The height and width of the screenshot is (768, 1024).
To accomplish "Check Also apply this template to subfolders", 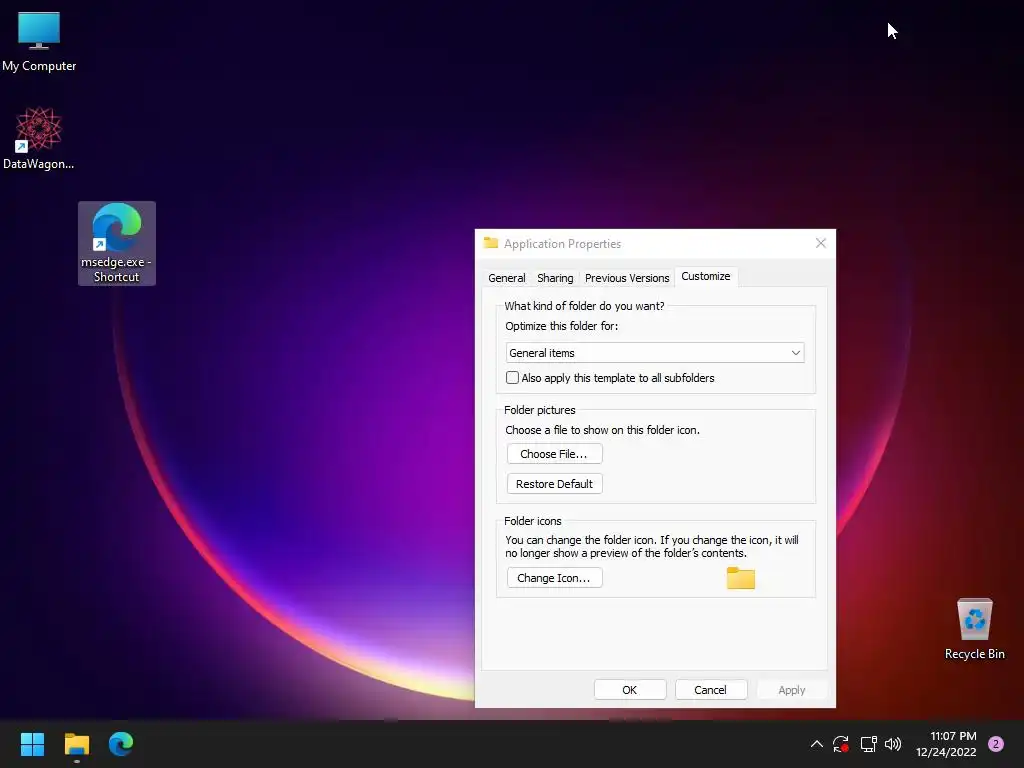I will coord(513,377).
